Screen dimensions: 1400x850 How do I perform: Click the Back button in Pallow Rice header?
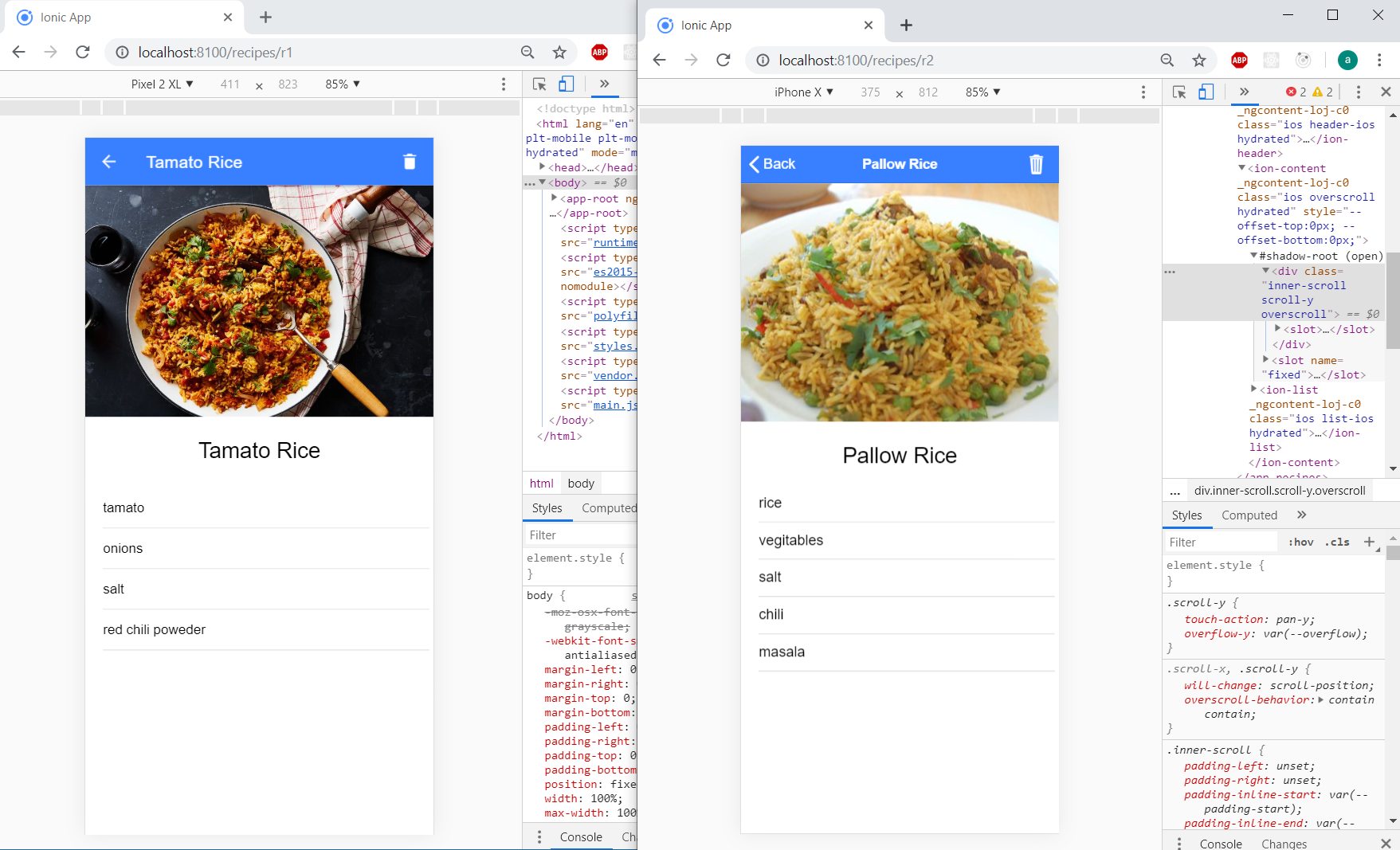(x=771, y=164)
